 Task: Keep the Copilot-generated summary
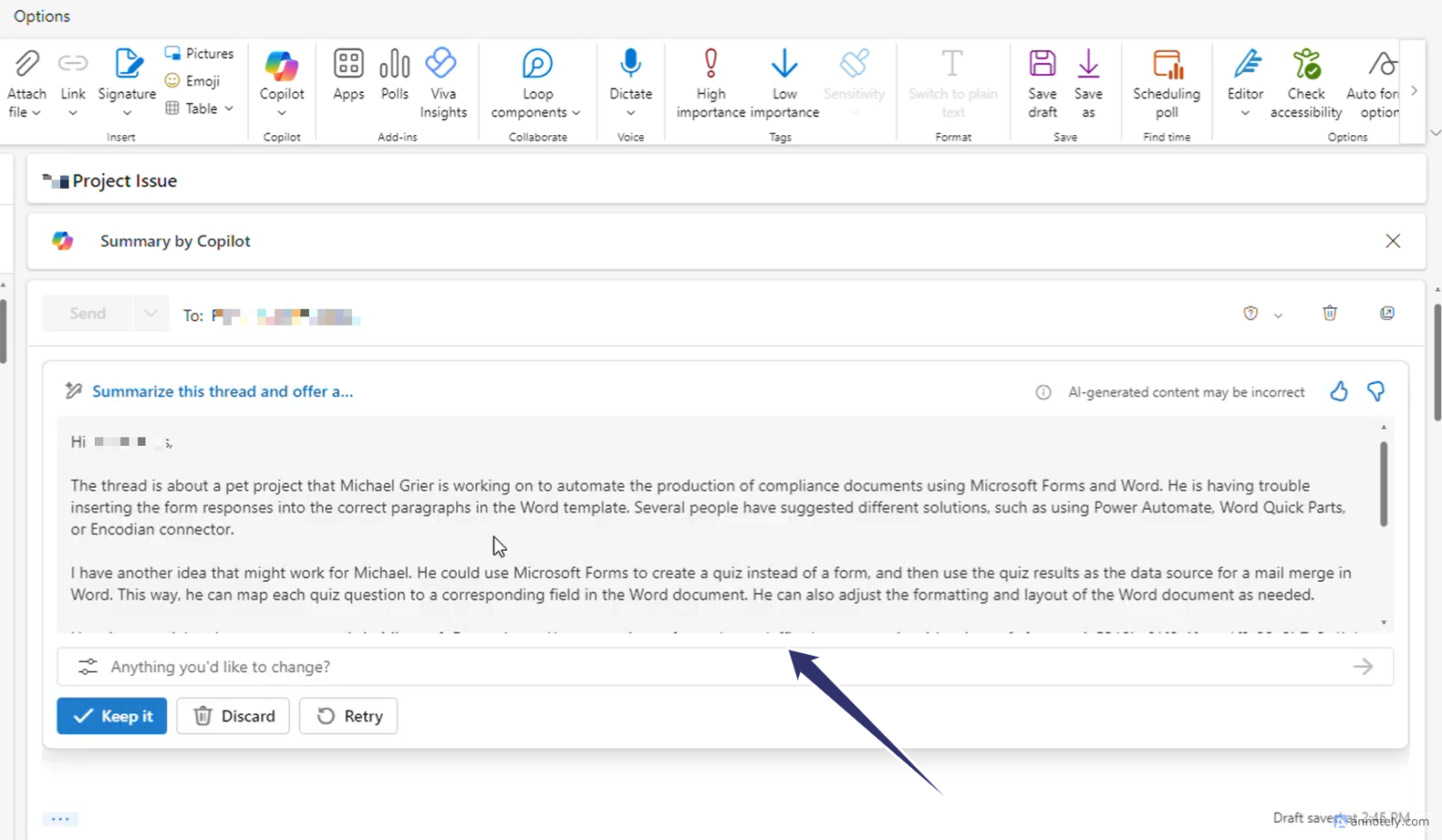click(x=112, y=716)
